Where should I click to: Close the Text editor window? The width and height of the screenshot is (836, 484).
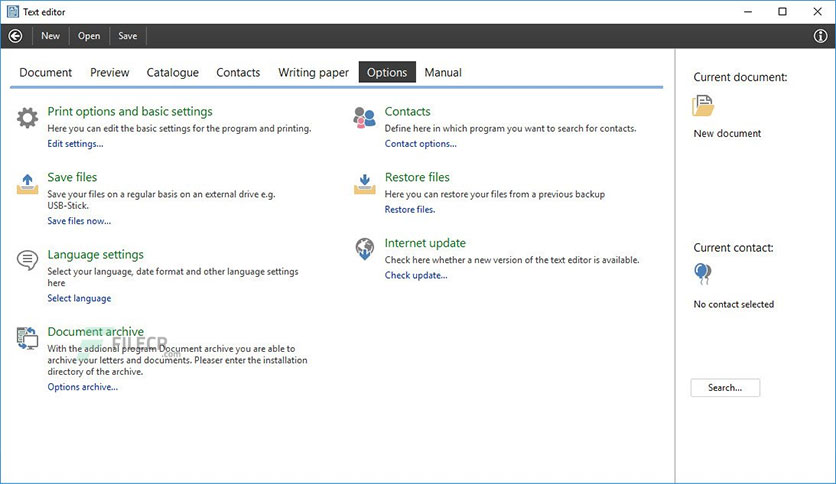[x=817, y=12]
